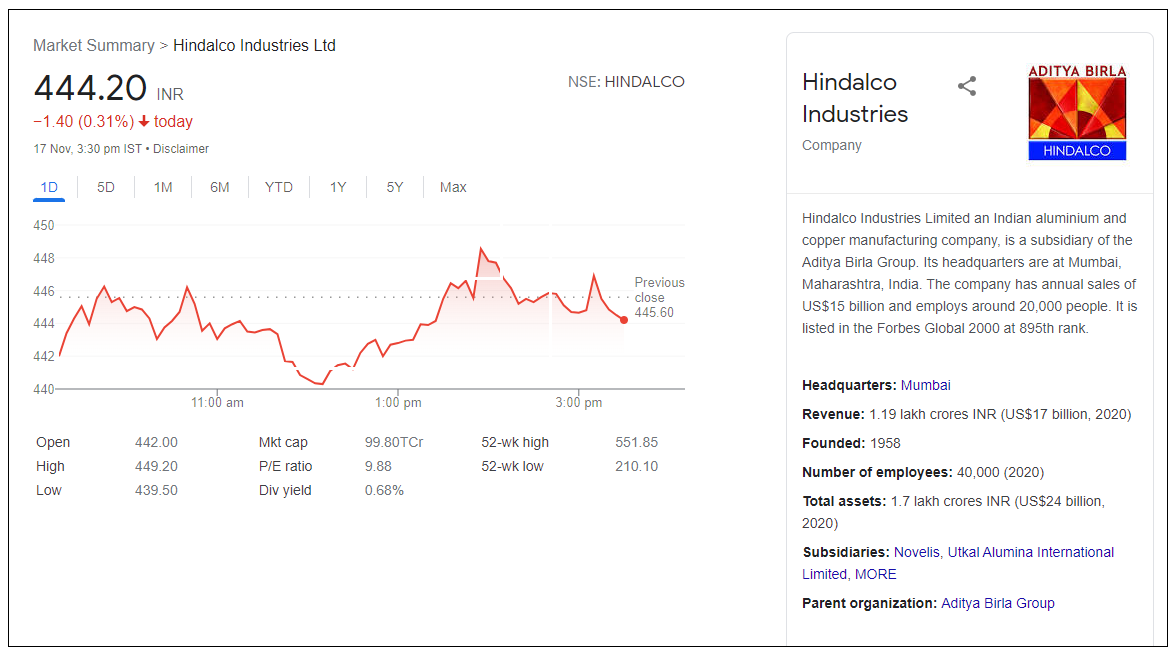Click the Number of employees entry
Viewport: 1174px width, 653px height.
922,473
